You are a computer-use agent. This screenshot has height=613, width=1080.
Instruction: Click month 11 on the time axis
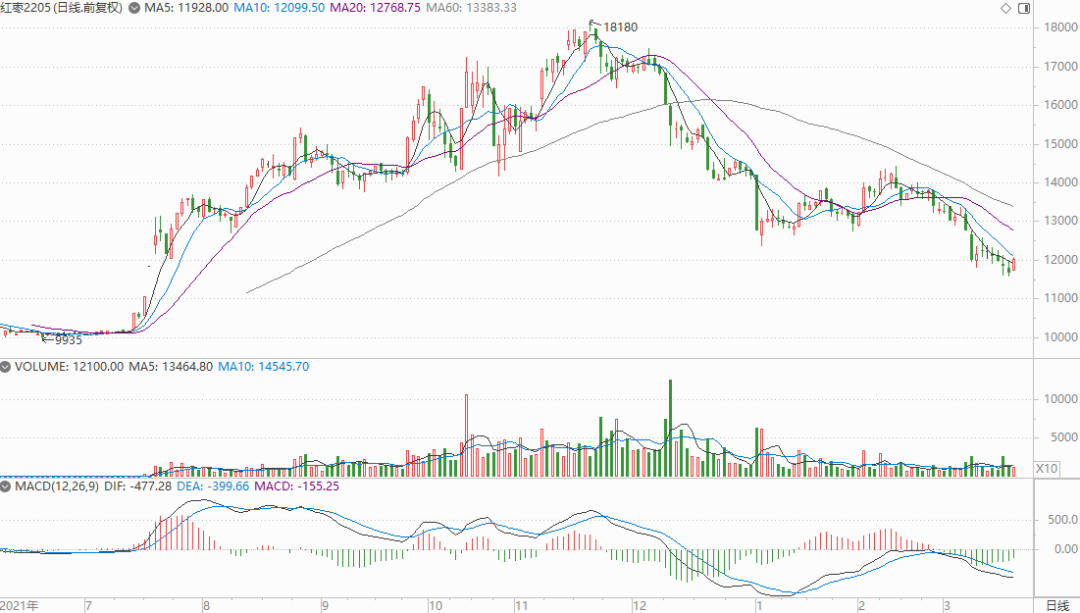(521, 606)
